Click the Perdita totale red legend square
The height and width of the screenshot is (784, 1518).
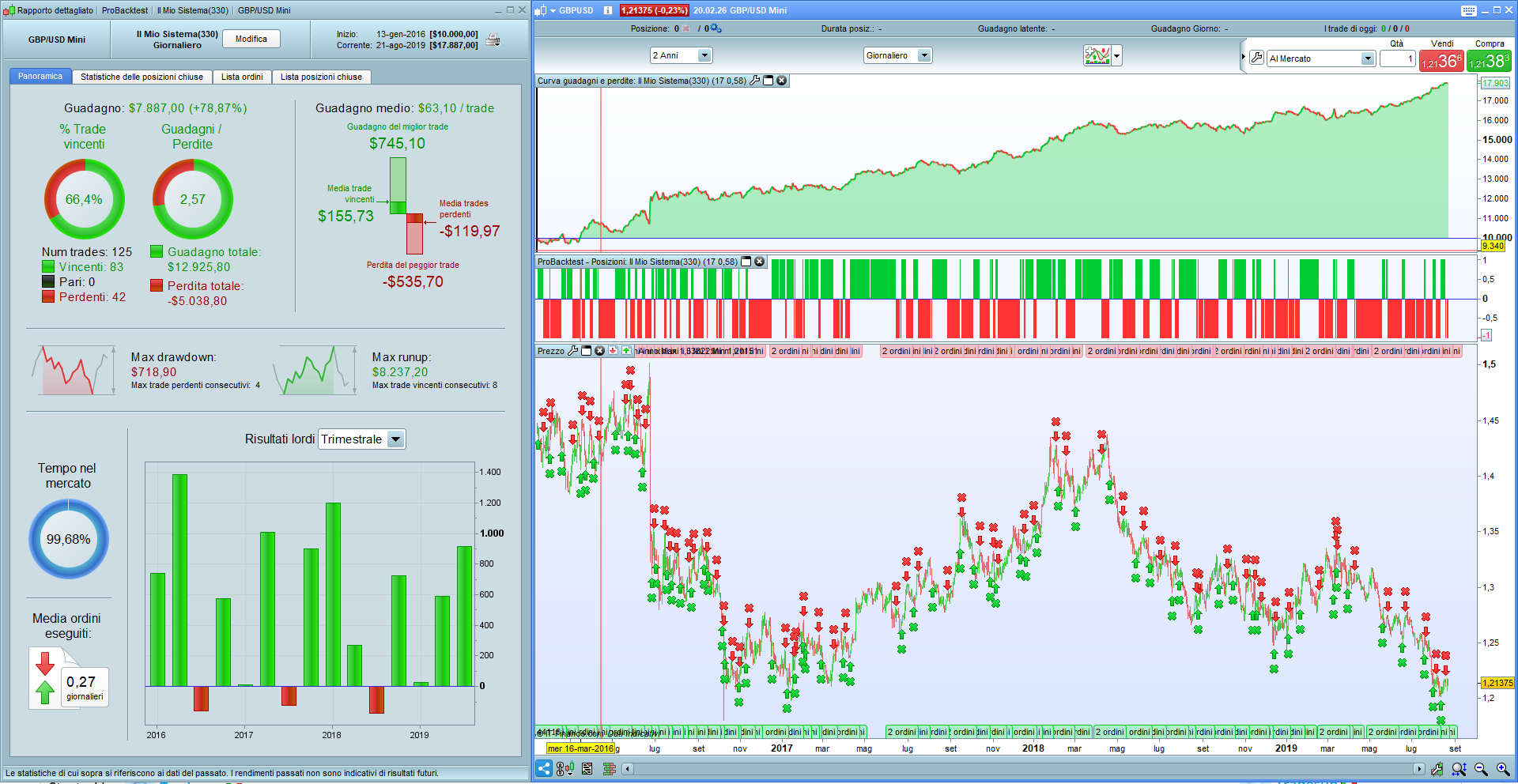click(157, 285)
